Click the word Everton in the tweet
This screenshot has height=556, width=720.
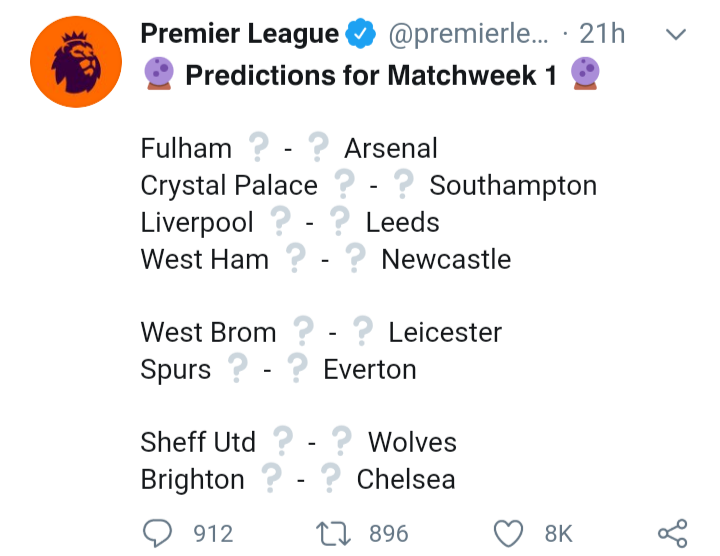pos(369,370)
